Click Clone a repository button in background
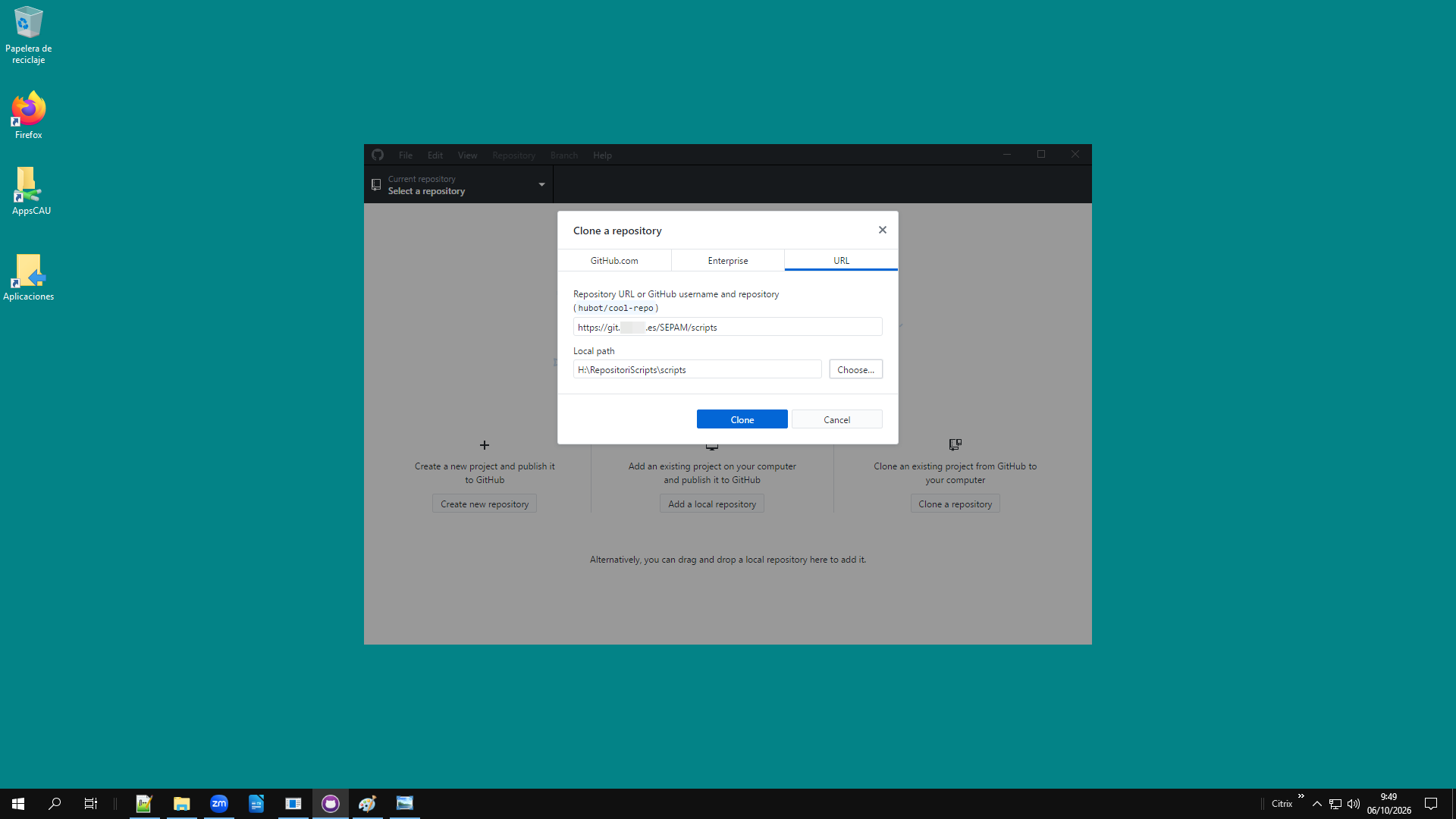 955,504
